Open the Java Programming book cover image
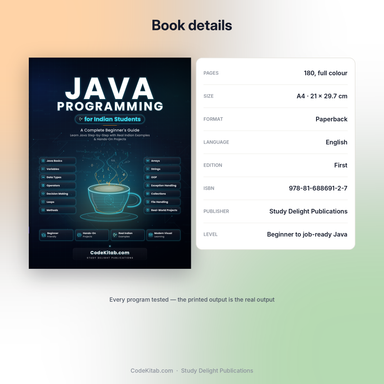Image resolution: width=384 pixels, height=384 pixels. click(110, 163)
